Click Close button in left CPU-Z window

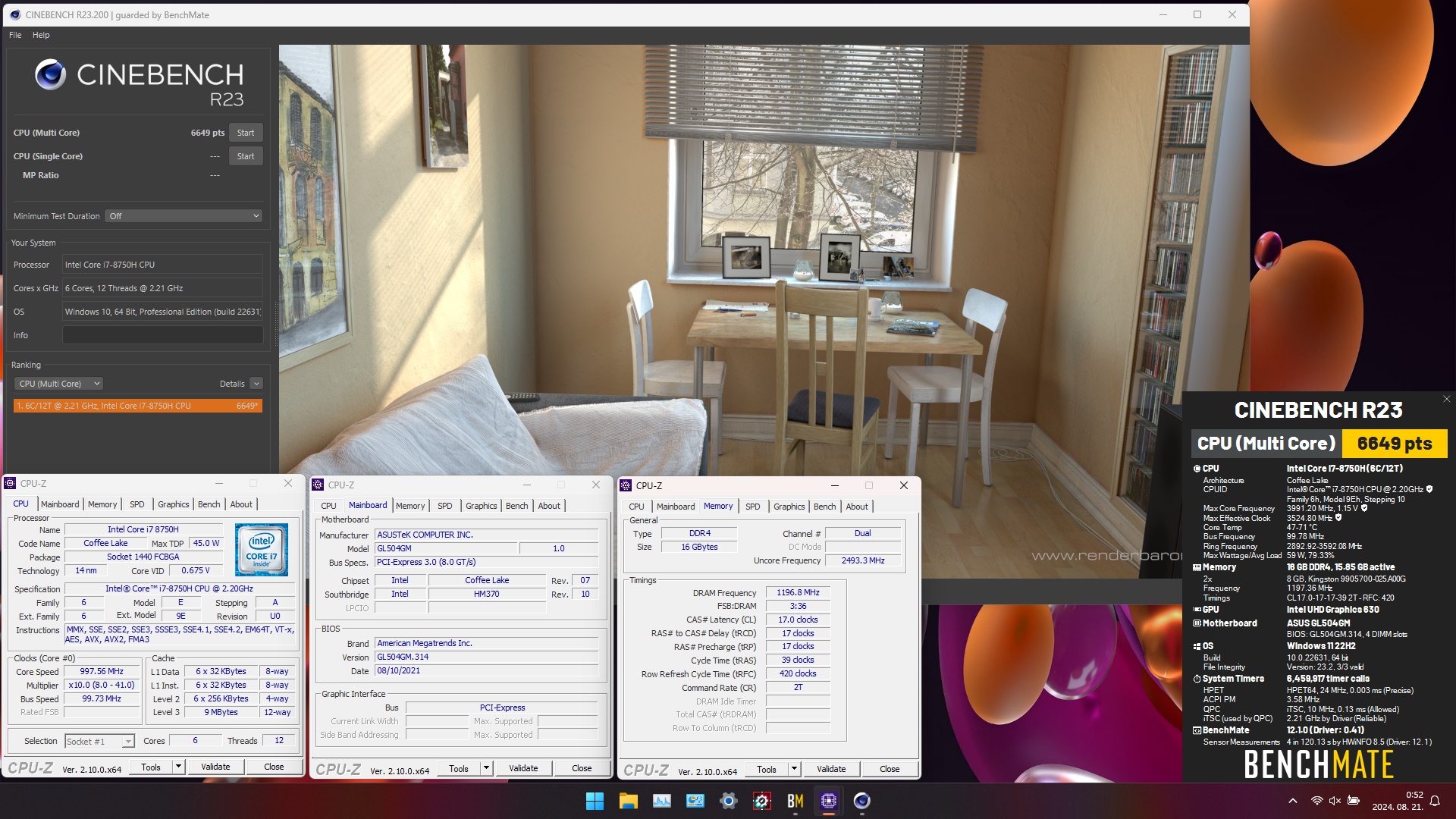click(274, 767)
